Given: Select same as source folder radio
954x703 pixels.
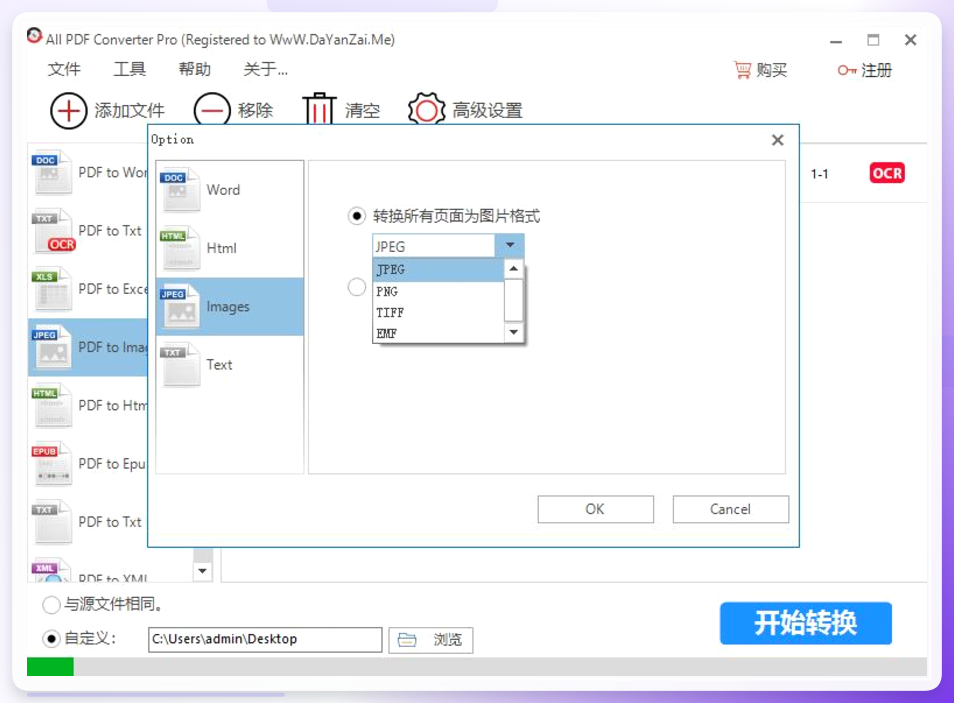Looking at the screenshot, I should (x=51, y=604).
